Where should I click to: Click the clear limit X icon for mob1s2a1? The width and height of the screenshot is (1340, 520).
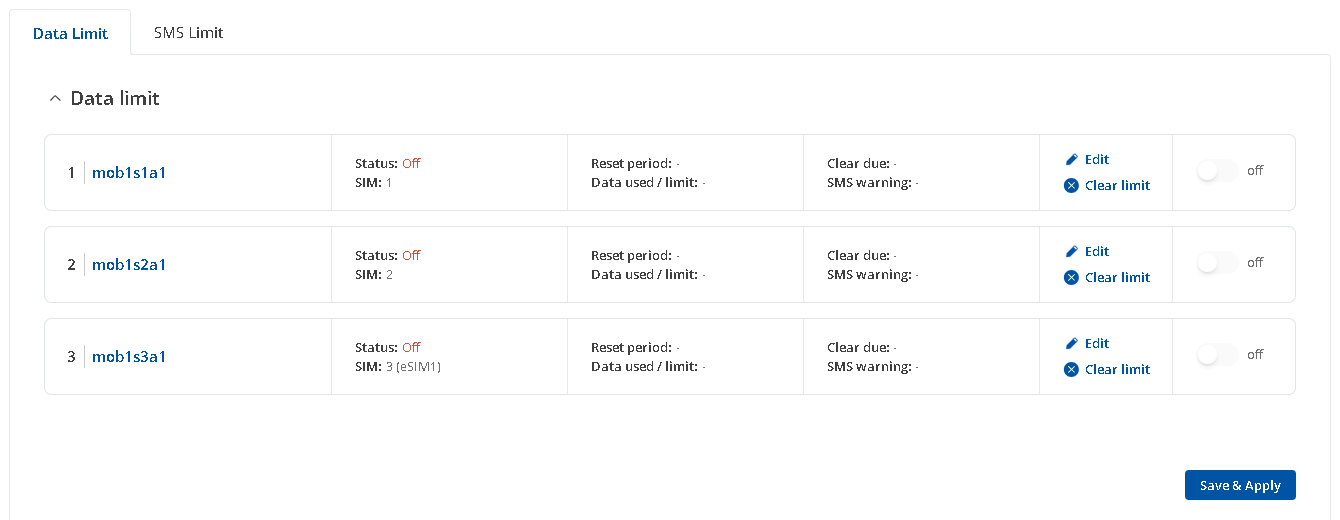tap(1071, 278)
